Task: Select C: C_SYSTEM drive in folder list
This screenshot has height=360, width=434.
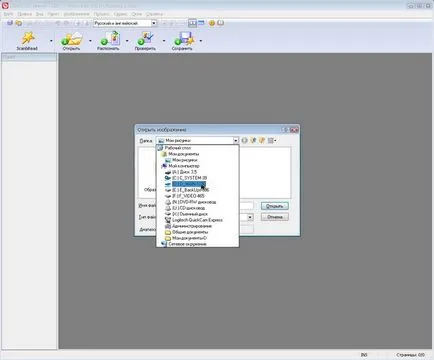Action: pyautogui.click(x=189, y=178)
